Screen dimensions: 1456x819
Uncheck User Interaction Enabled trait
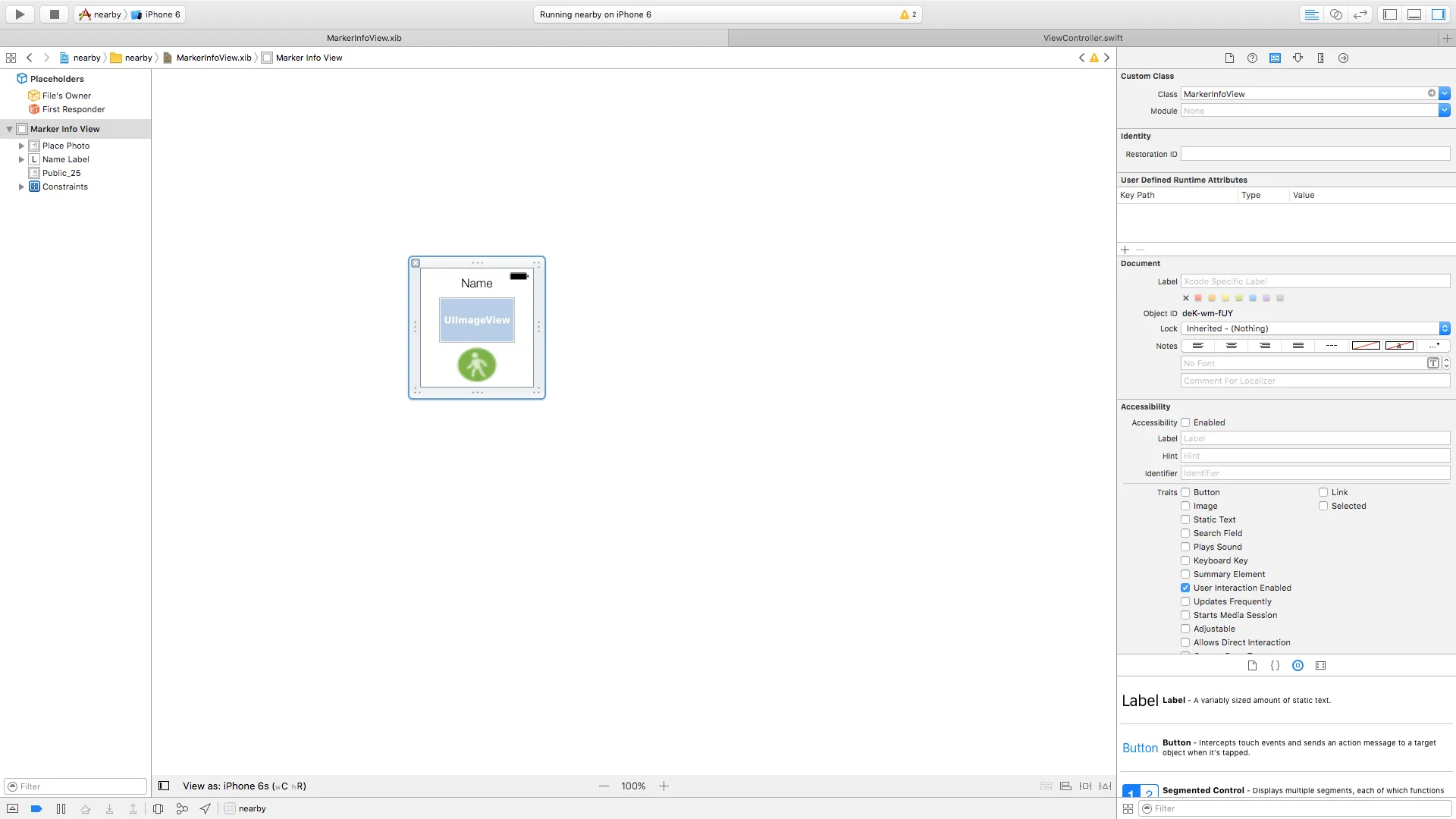tap(1185, 588)
